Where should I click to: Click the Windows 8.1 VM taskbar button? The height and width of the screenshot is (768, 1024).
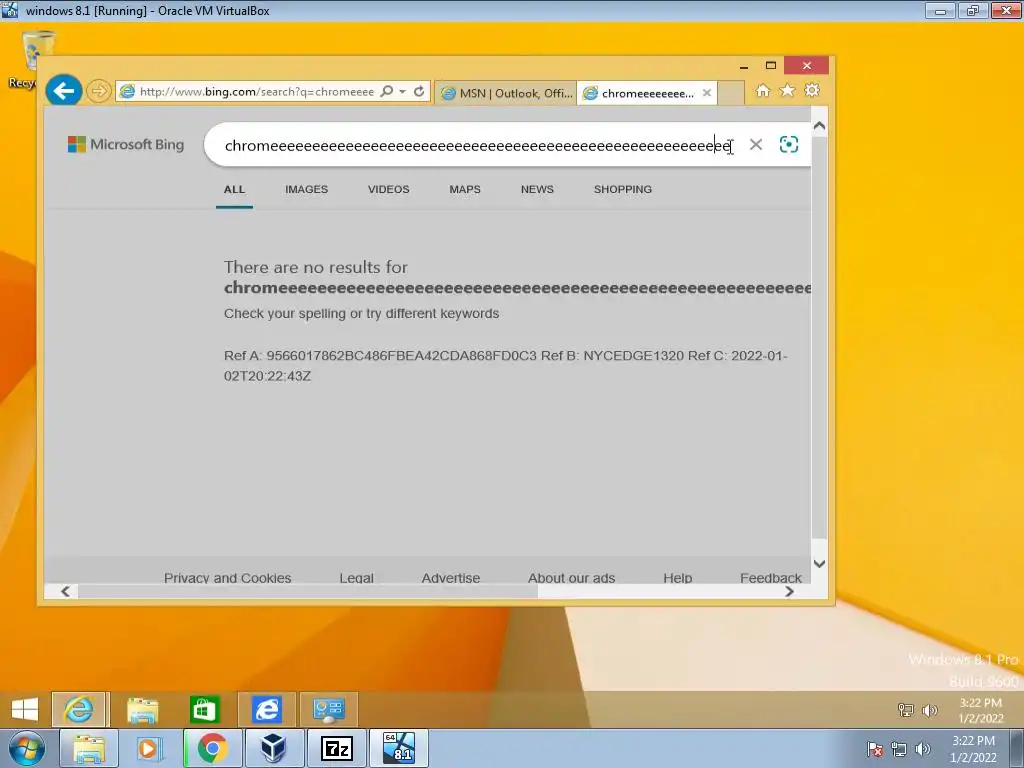click(x=399, y=748)
